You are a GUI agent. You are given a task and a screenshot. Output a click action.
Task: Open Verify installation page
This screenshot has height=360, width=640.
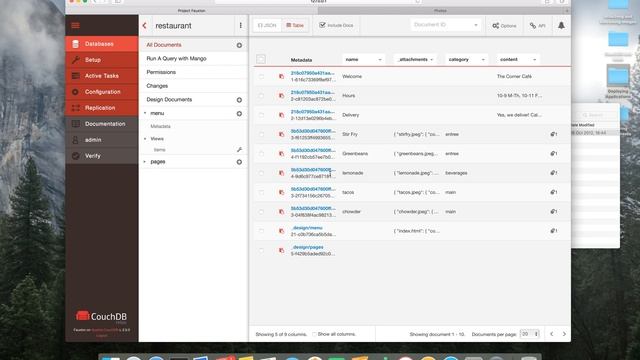tap(102, 156)
